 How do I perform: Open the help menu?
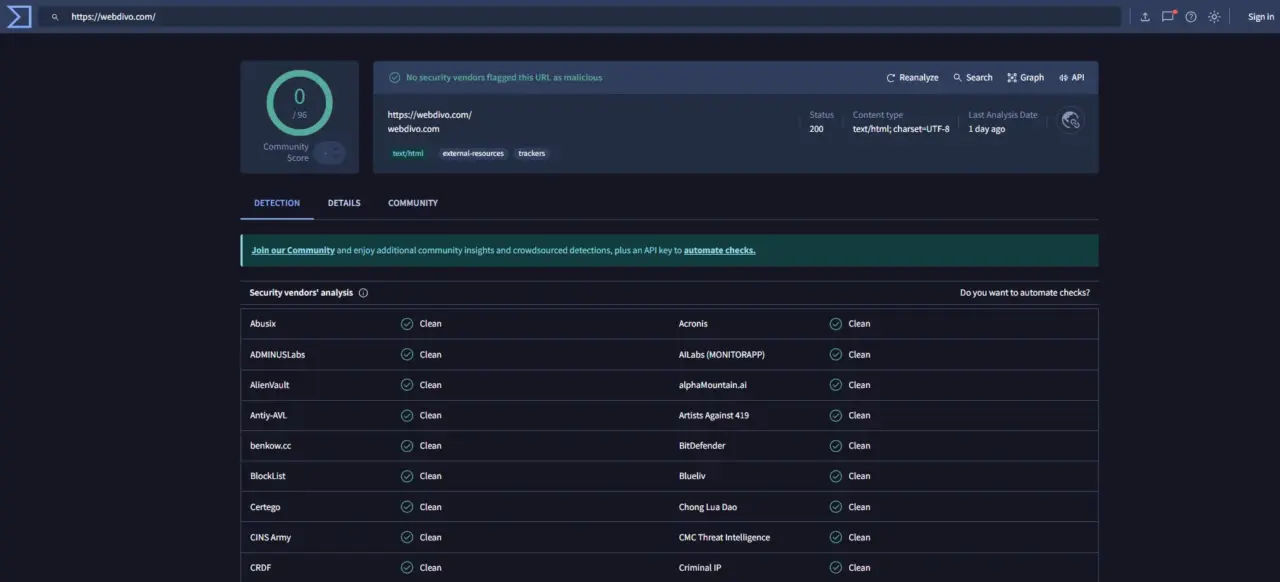click(1190, 16)
